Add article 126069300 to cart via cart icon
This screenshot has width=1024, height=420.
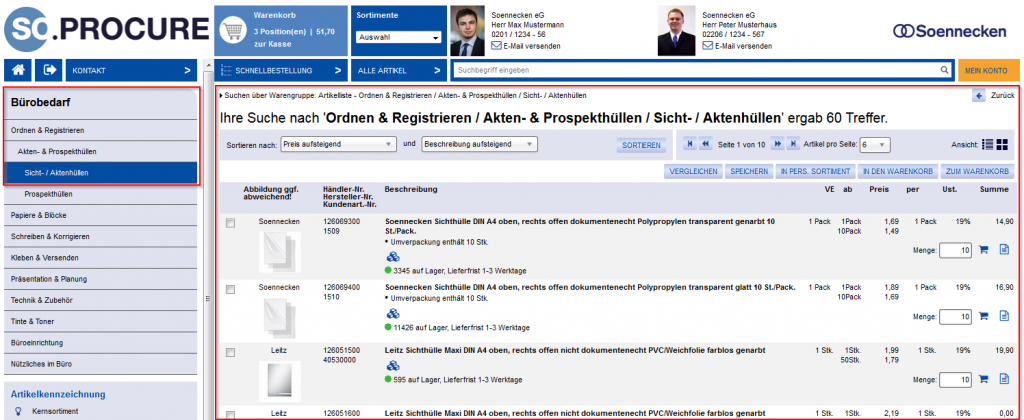click(984, 250)
